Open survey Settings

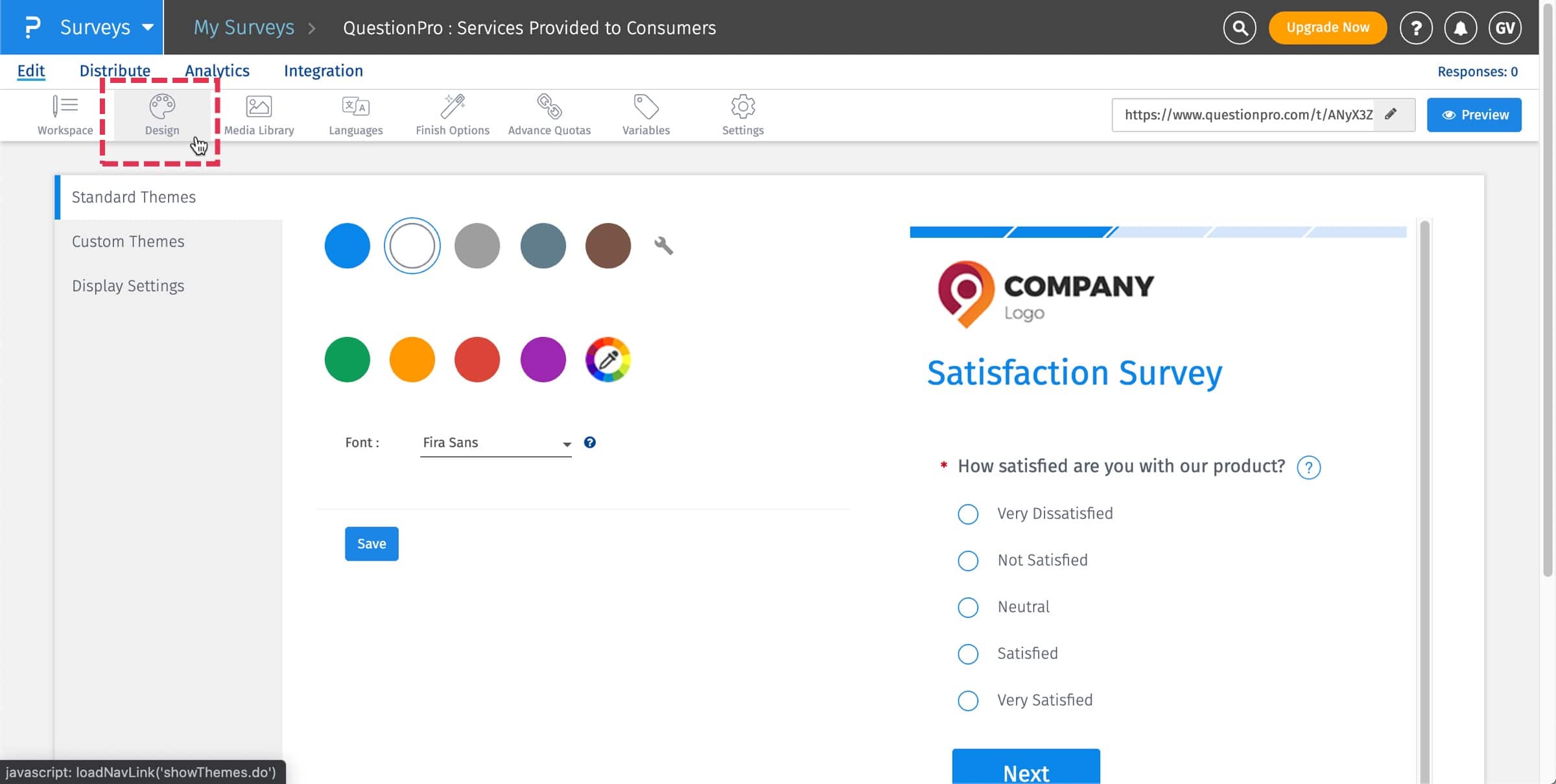(x=742, y=115)
